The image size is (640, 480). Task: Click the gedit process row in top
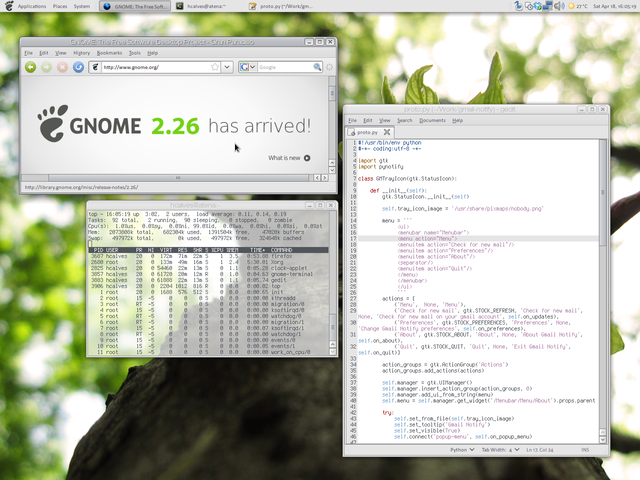208,280
